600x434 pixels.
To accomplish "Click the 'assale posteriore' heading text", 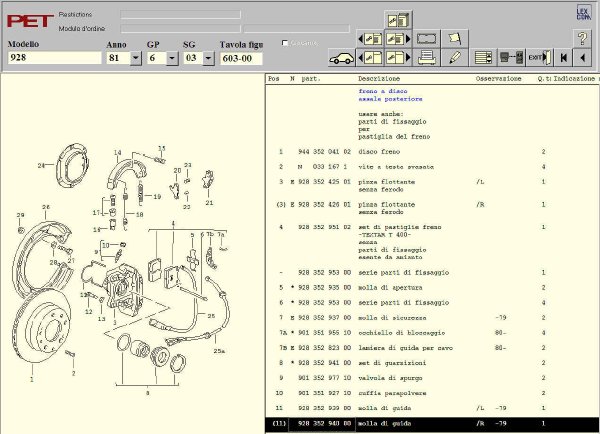I will [390, 99].
